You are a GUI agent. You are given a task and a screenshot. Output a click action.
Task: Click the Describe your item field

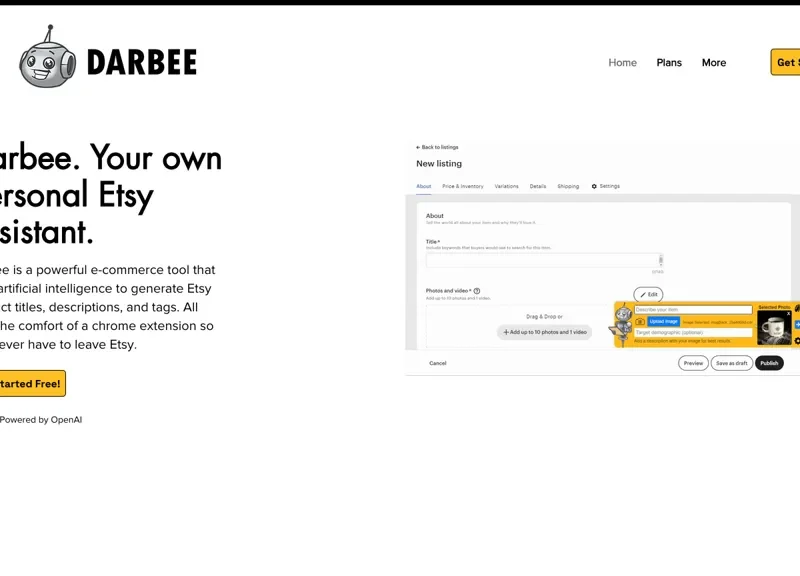pos(692,308)
